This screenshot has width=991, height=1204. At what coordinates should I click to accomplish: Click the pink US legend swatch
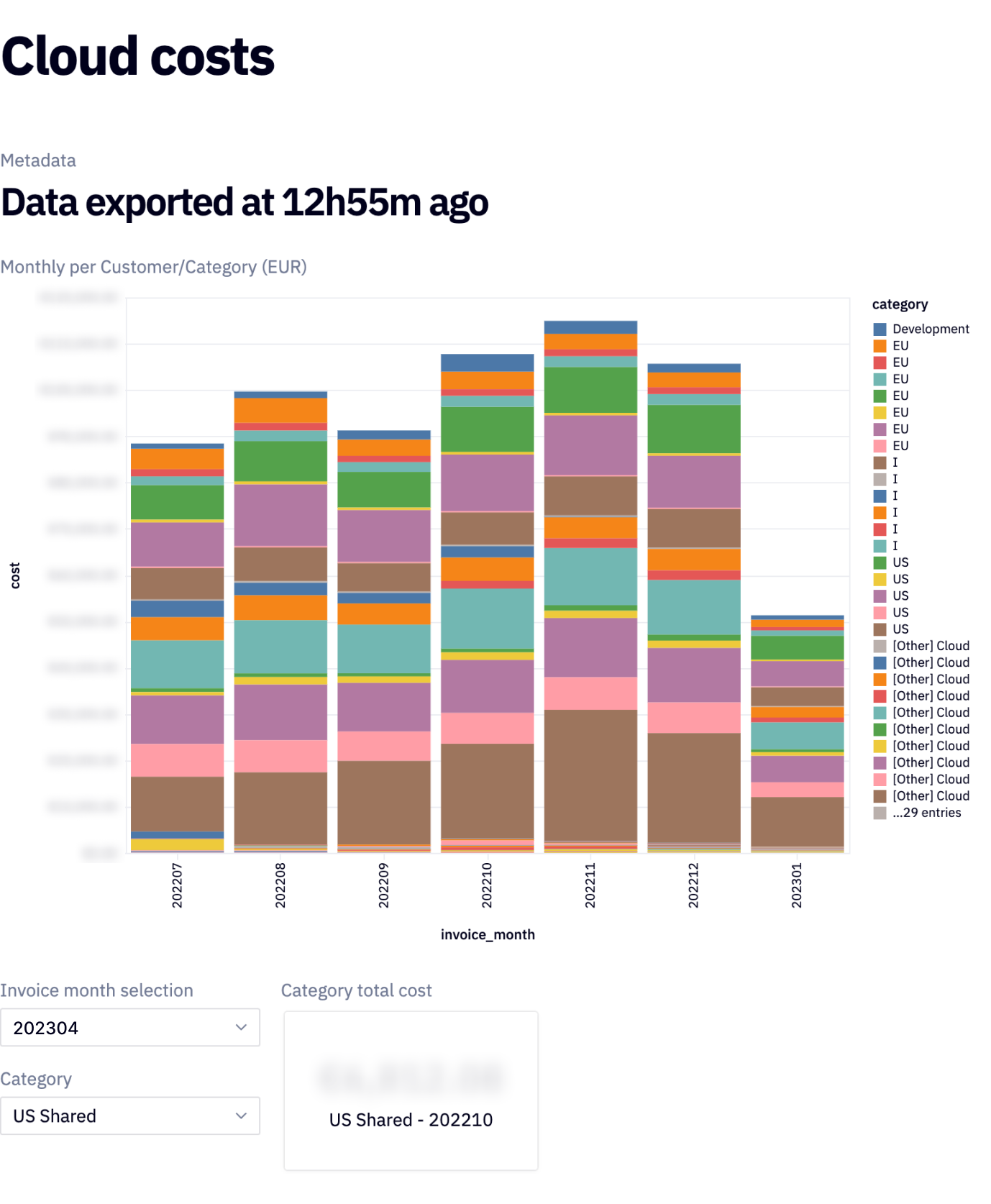click(880, 613)
